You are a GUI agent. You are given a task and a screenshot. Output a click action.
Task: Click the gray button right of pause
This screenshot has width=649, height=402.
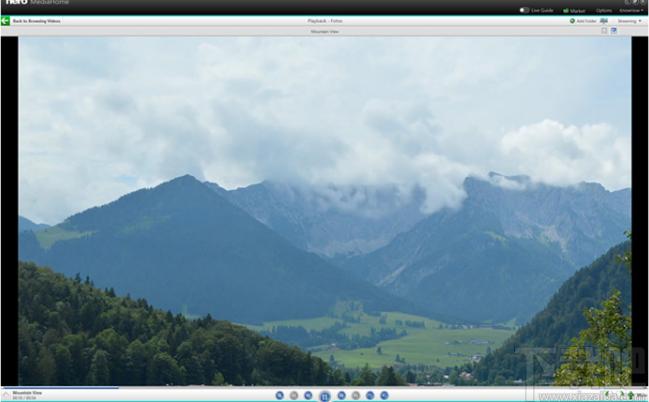point(356,395)
